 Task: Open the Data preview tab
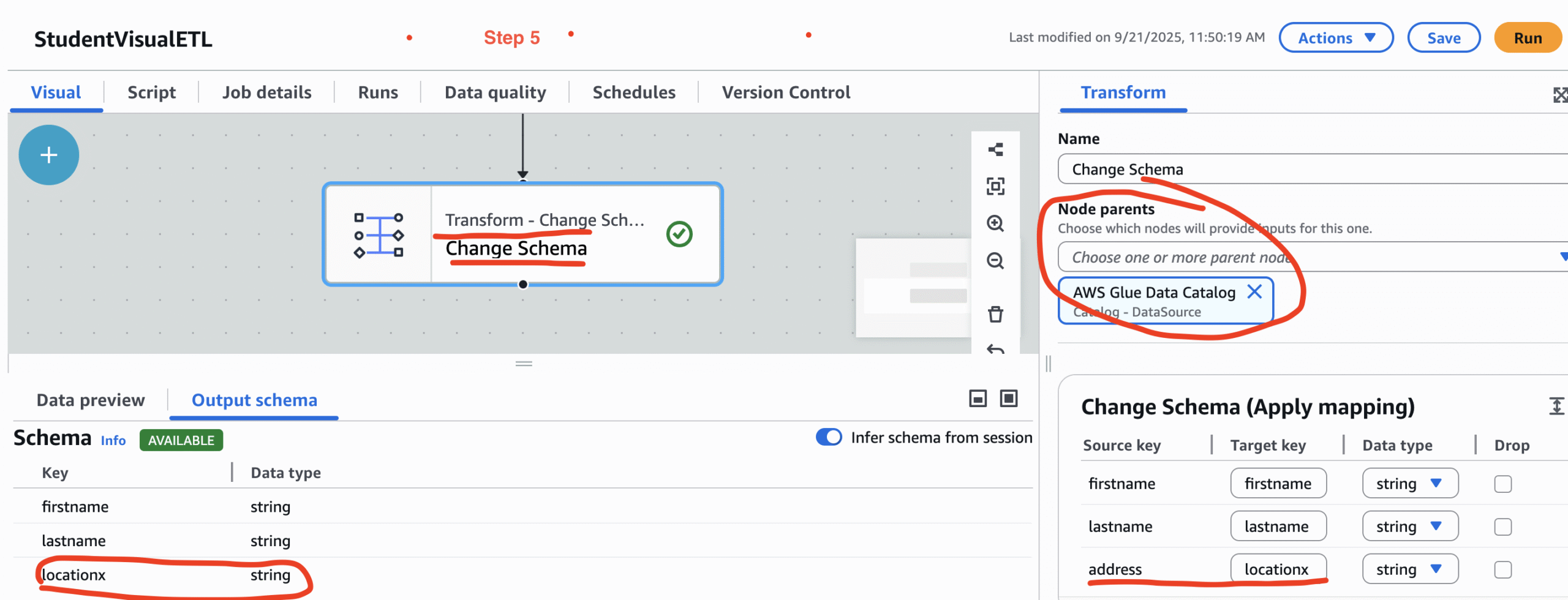pos(91,400)
